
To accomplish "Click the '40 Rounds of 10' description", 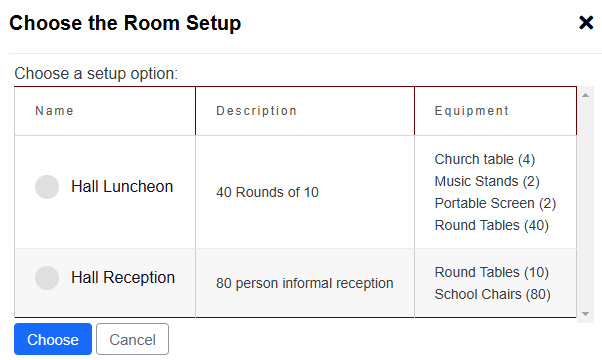I will (x=267, y=192).
